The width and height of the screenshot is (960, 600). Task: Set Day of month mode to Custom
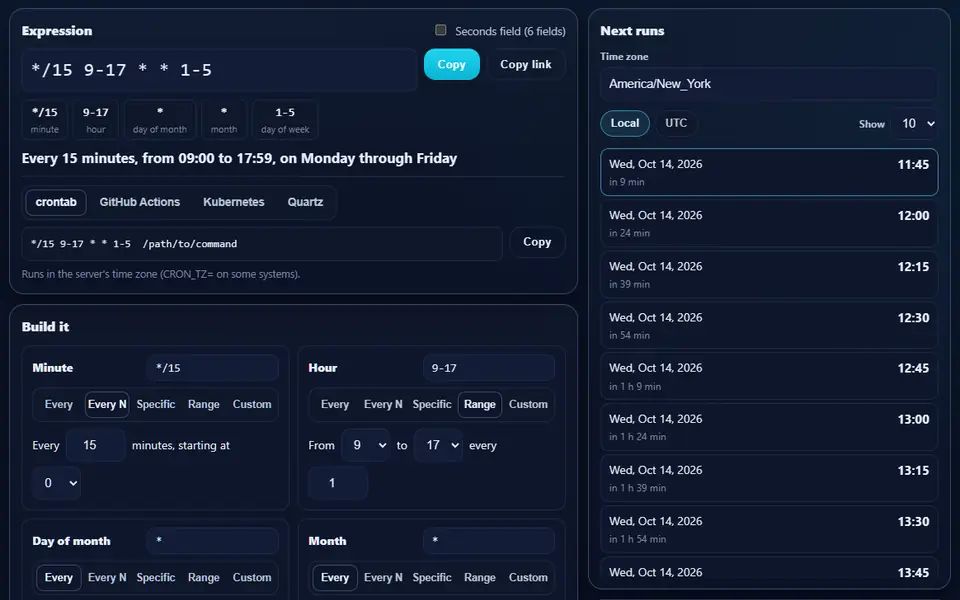click(x=252, y=577)
